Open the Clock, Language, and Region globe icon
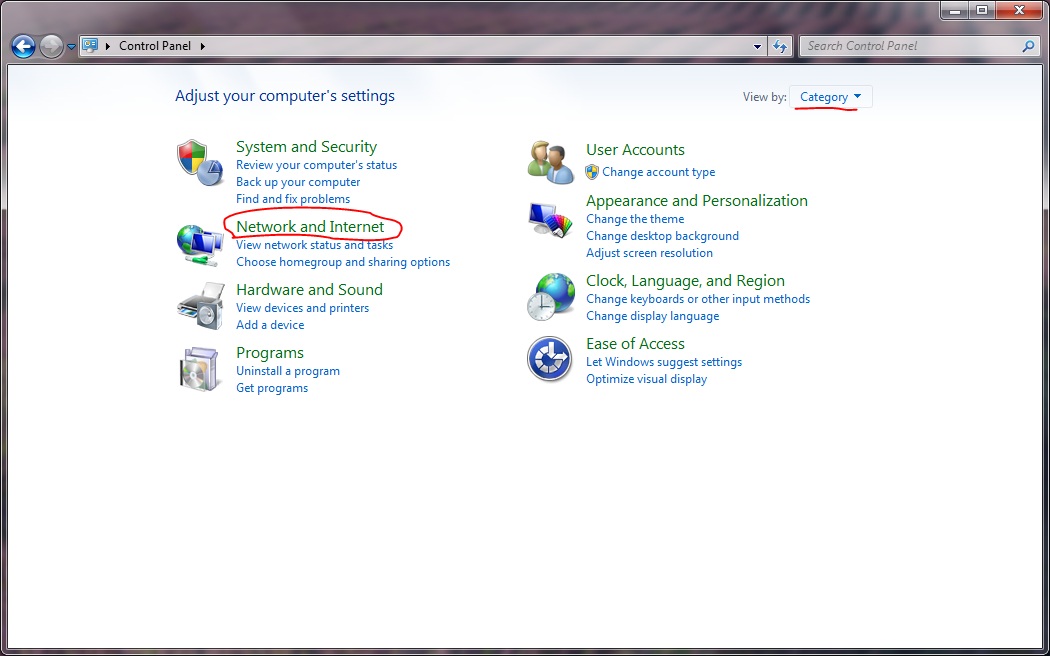This screenshot has height=656, width=1050. 550,297
